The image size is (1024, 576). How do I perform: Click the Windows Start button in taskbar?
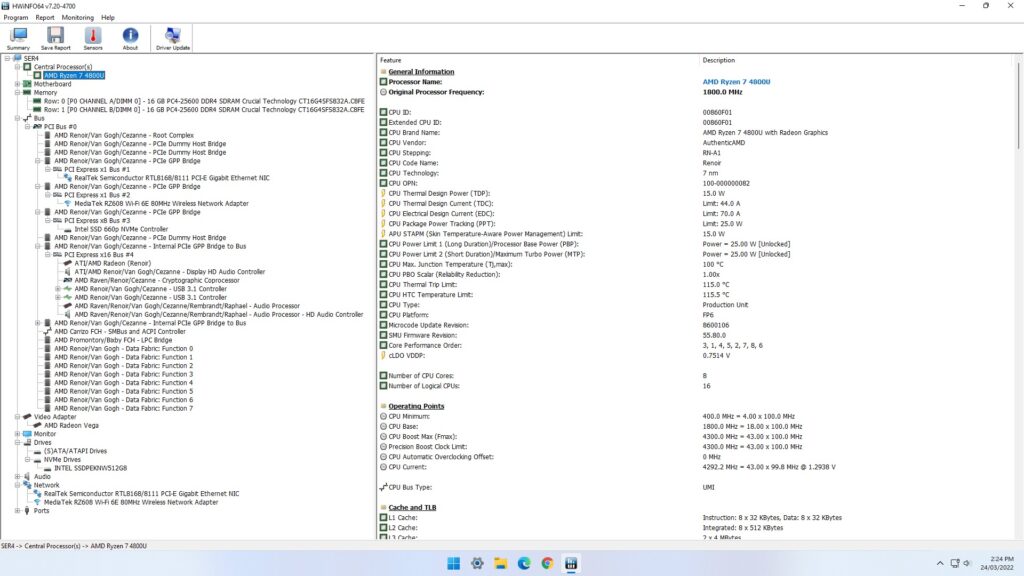point(454,563)
